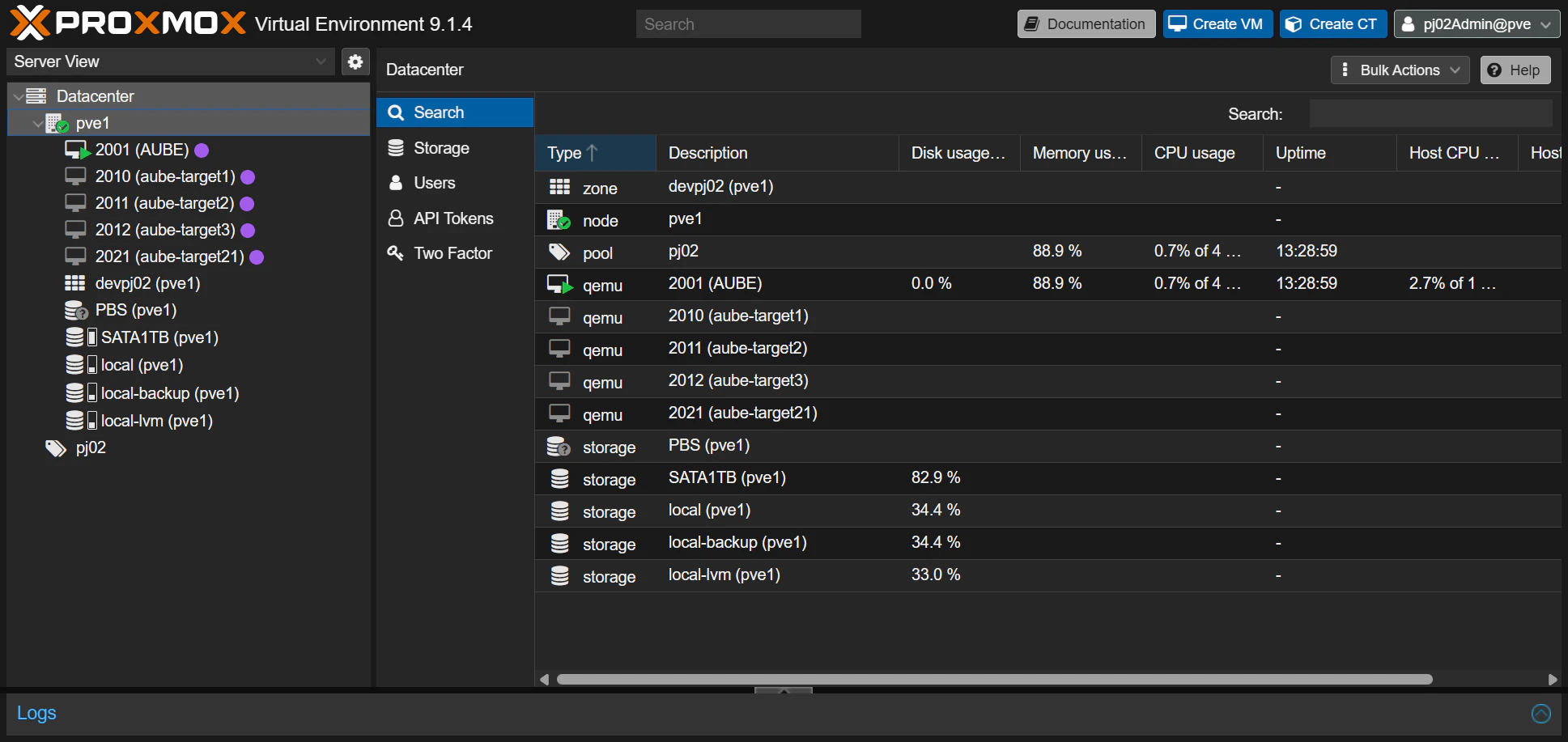Sort by the Memory usage column
The height and width of the screenshot is (742, 1568).
(x=1081, y=153)
